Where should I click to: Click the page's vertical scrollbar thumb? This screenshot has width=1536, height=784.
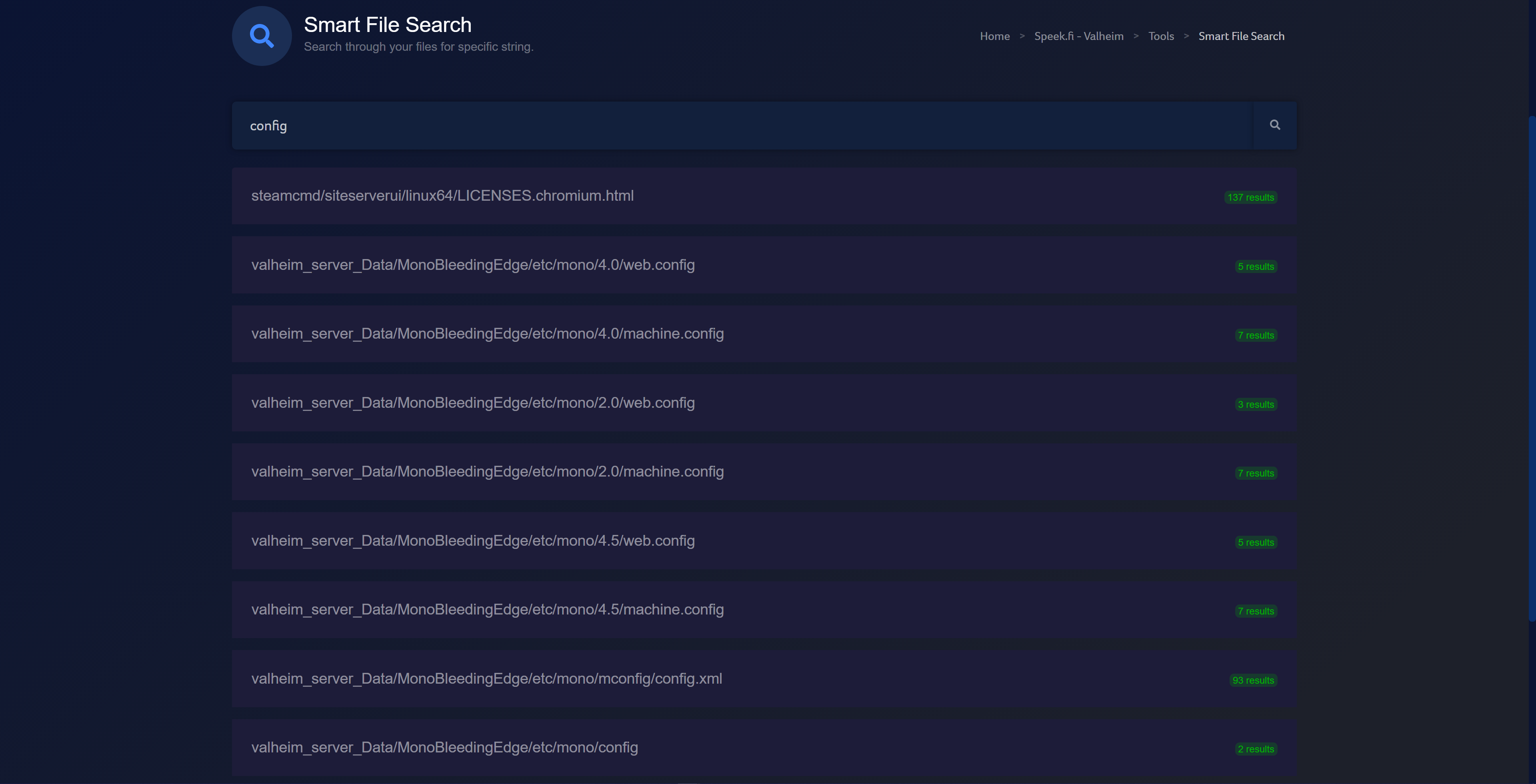(x=1532, y=369)
